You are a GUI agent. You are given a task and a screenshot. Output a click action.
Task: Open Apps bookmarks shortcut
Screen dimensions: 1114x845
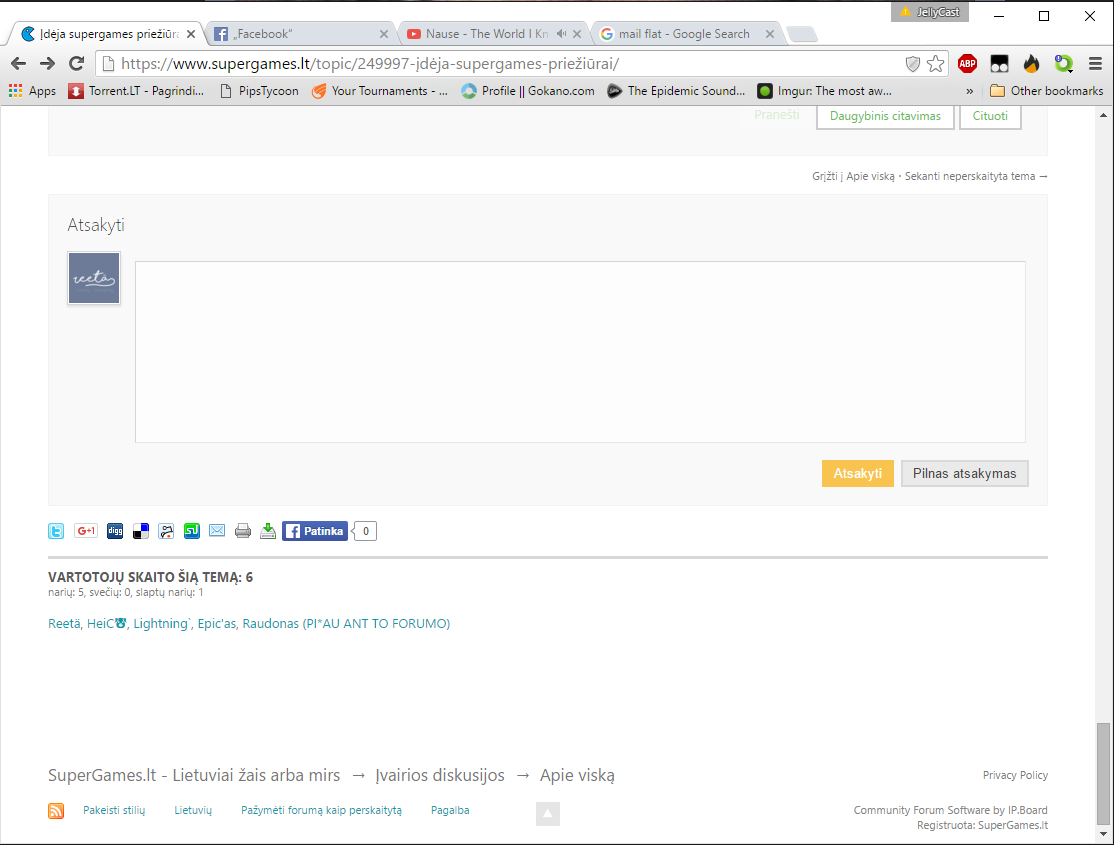click(x=32, y=91)
